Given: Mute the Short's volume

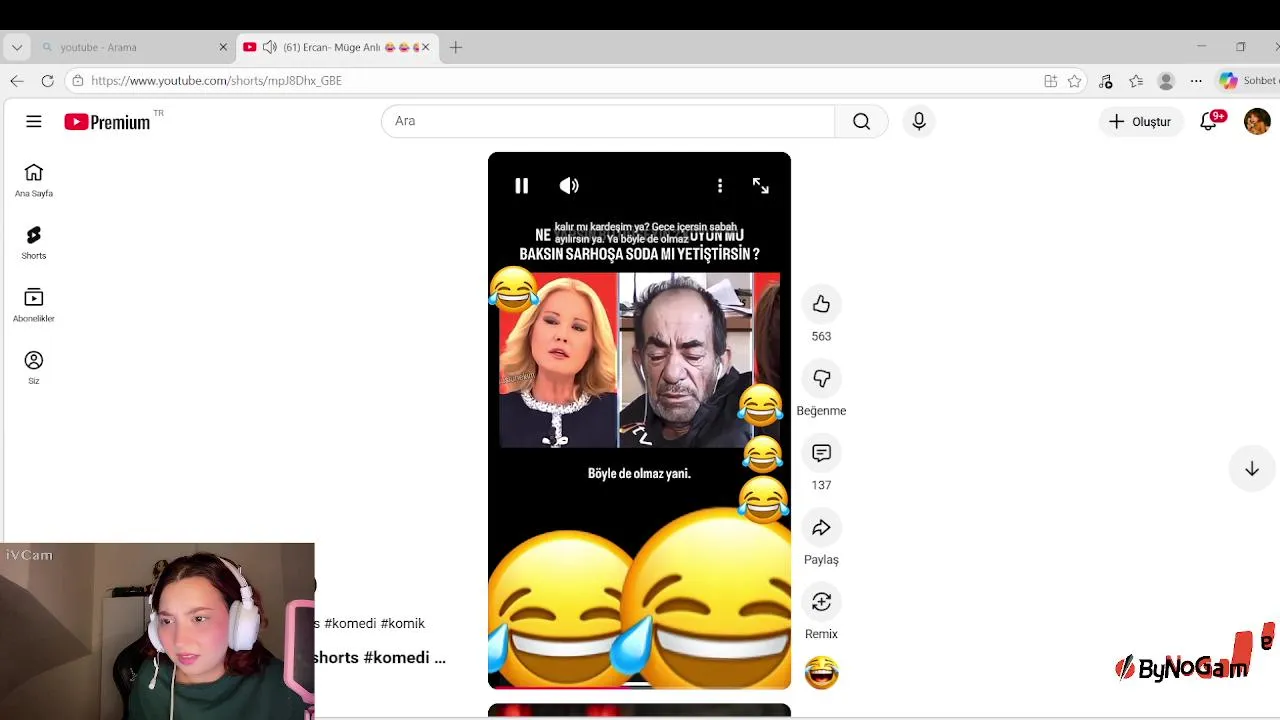Looking at the screenshot, I should click(569, 186).
